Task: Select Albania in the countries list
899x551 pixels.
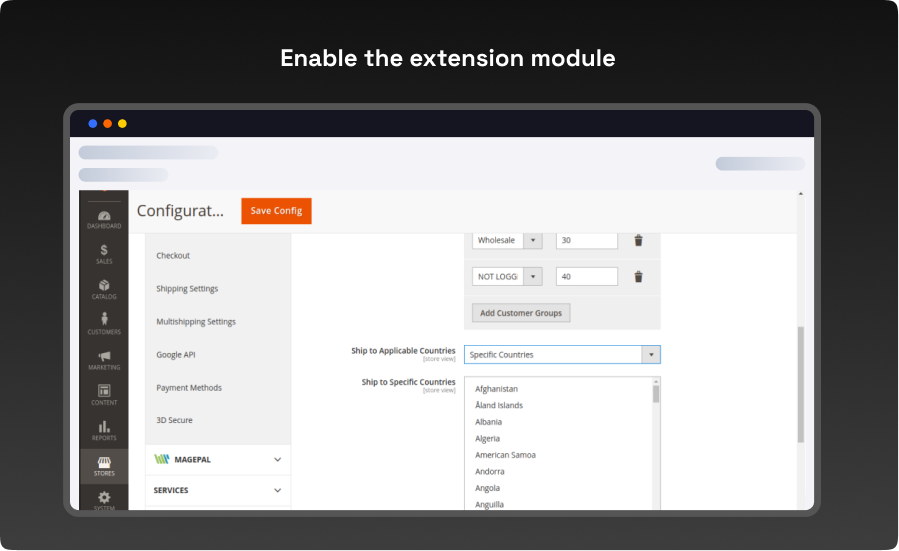Action: 489,422
